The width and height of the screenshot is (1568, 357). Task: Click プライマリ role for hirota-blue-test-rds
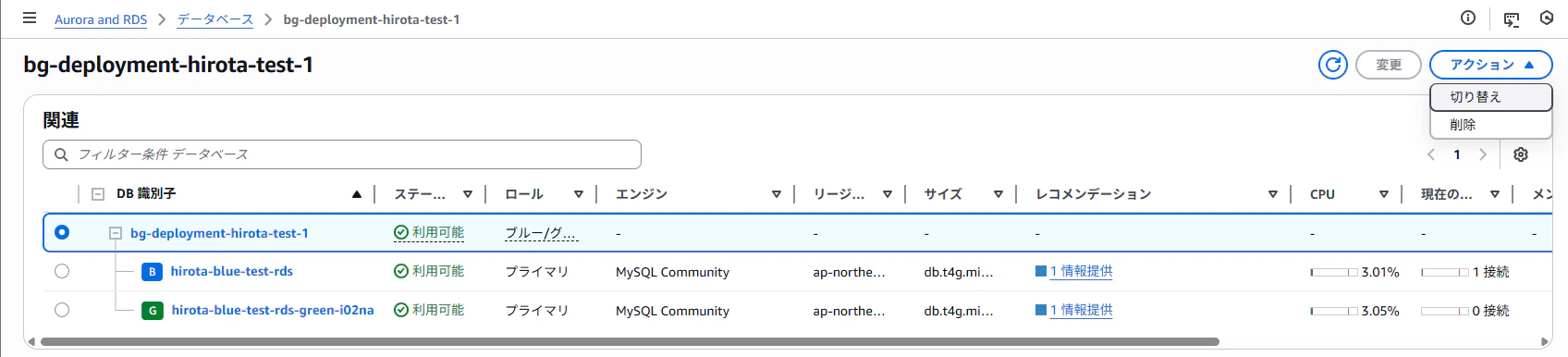point(537,272)
